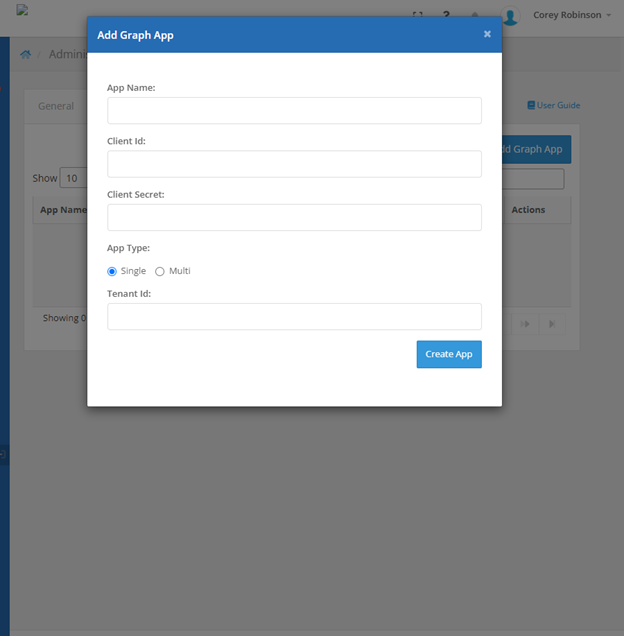Click the last page arrow in pagination

click(552, 323)
